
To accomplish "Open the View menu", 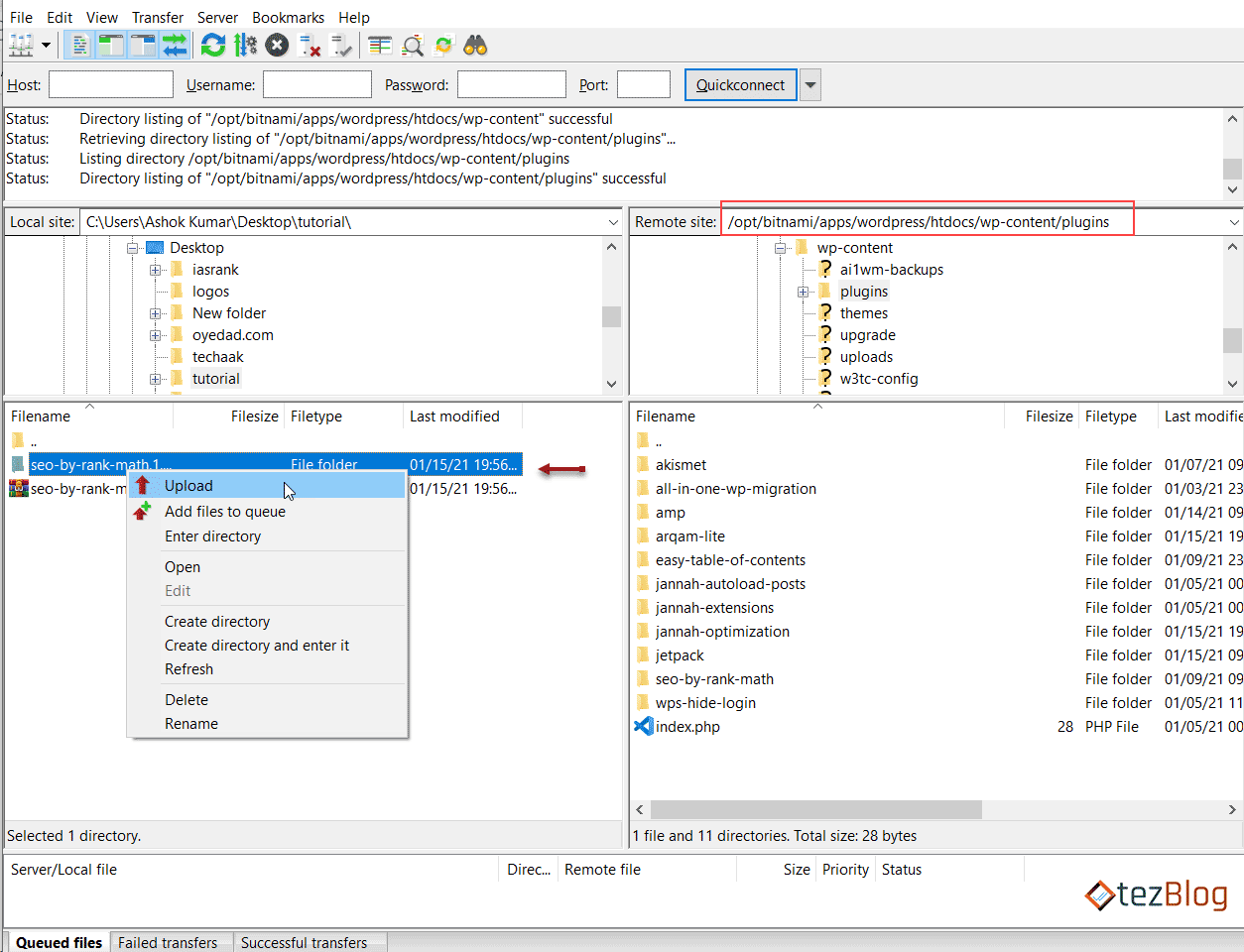I will coord(102,17).
